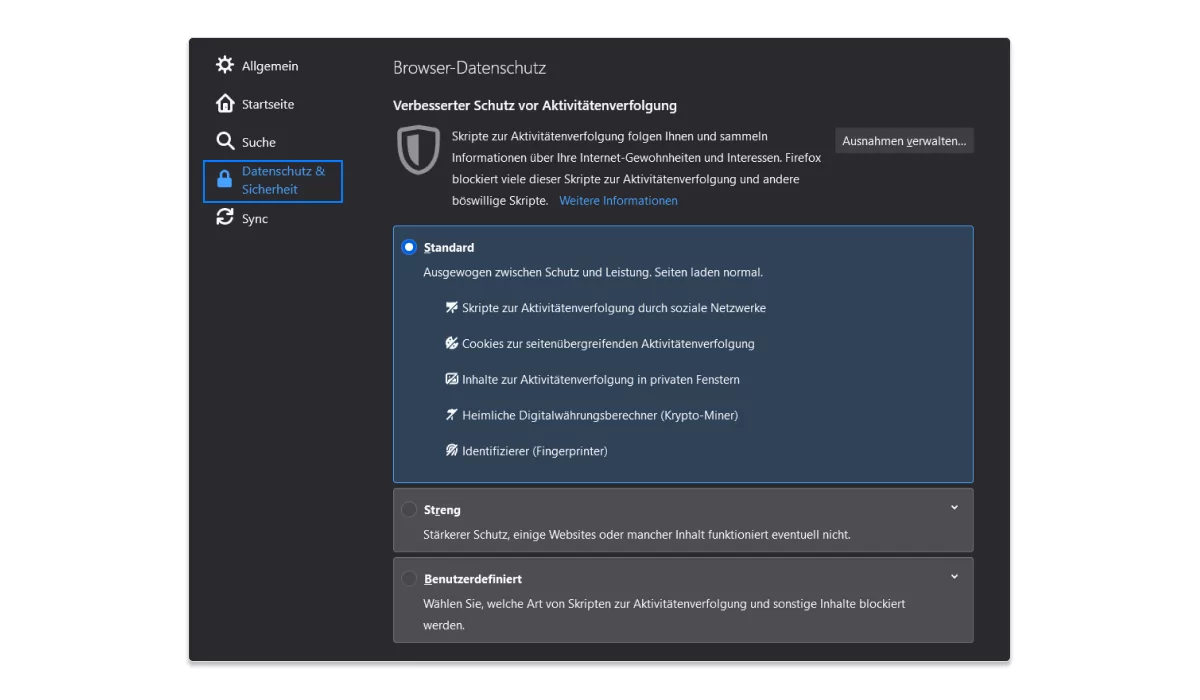Screen dimensions: 1200x700
Task: Open Datenschutz & Sicherheit category
Action: [x=273, y=181]
